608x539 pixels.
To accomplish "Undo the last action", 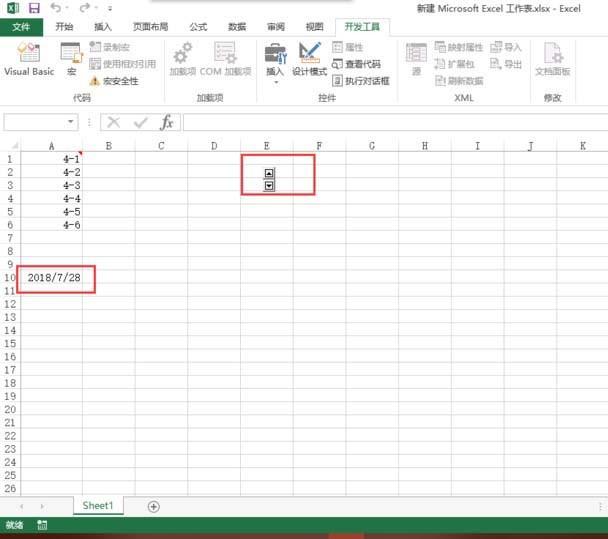I will pos(56,7).
